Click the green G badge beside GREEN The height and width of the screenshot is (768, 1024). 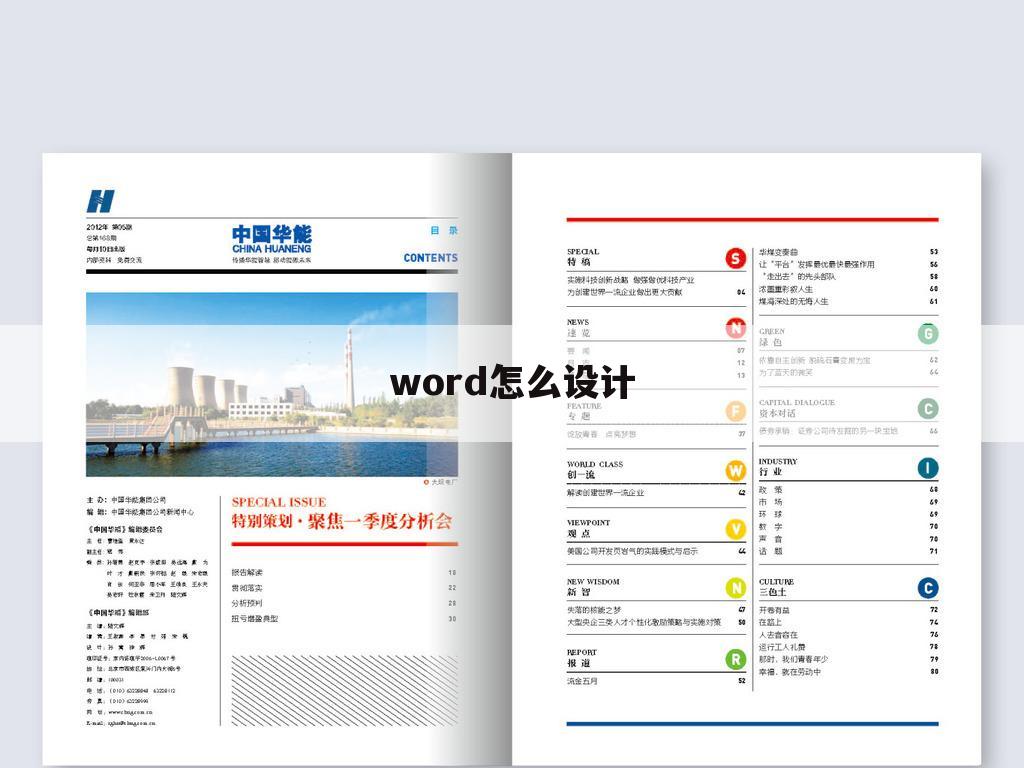click(x=928, y=334)
